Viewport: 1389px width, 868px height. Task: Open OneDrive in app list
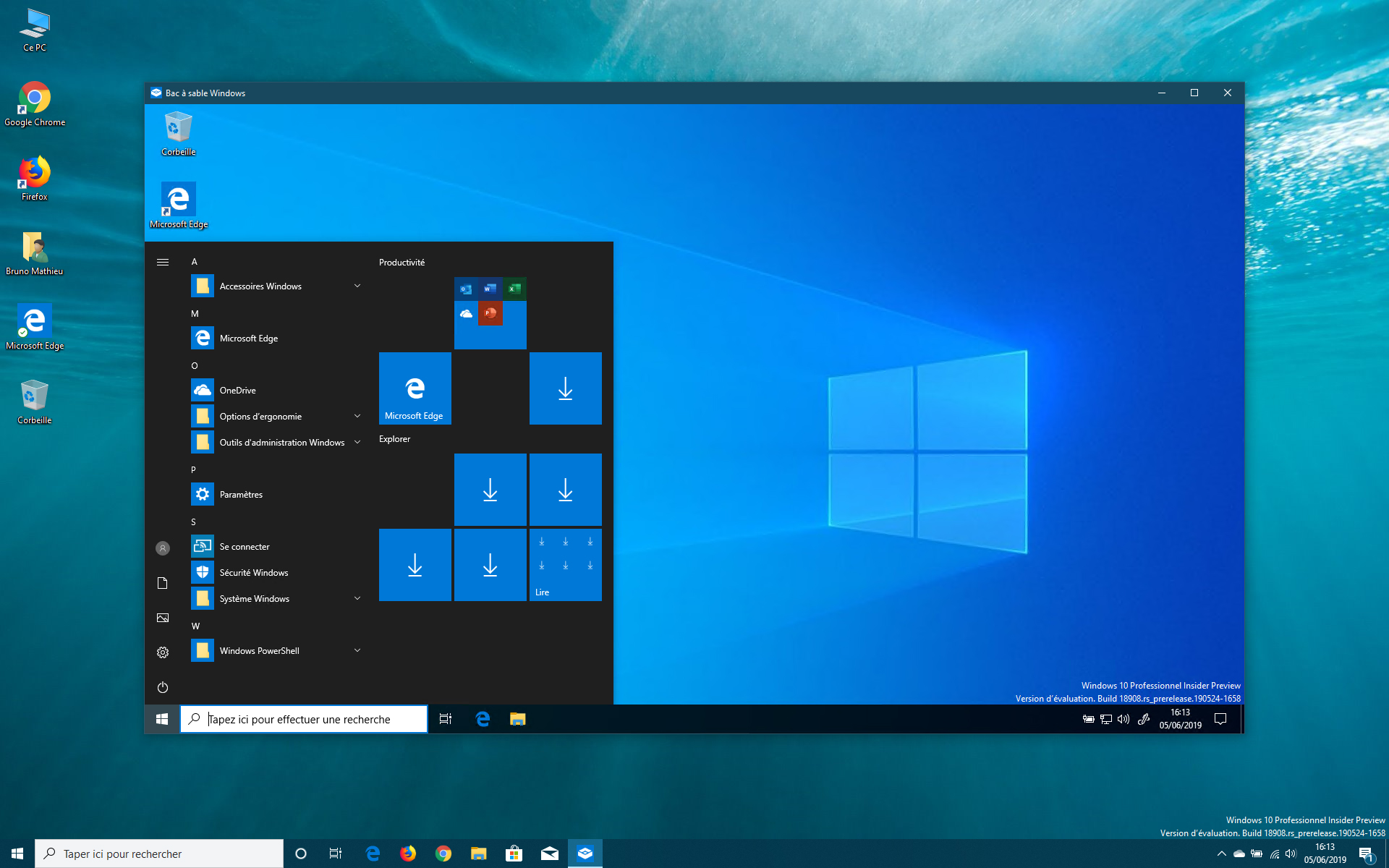[x=278, y=391]
